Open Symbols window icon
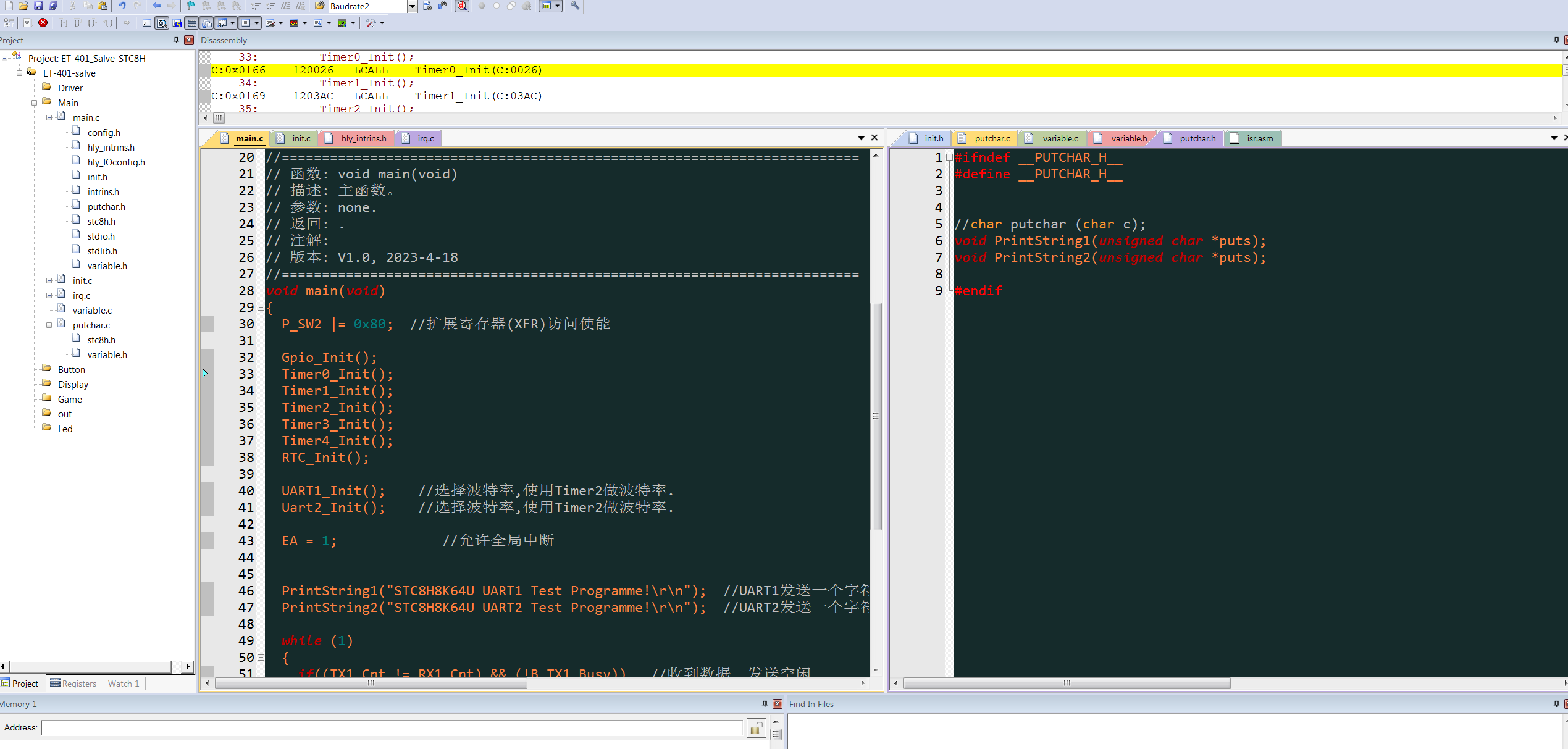The height and width of the screenshot is (749, 1568). point(177,23)
